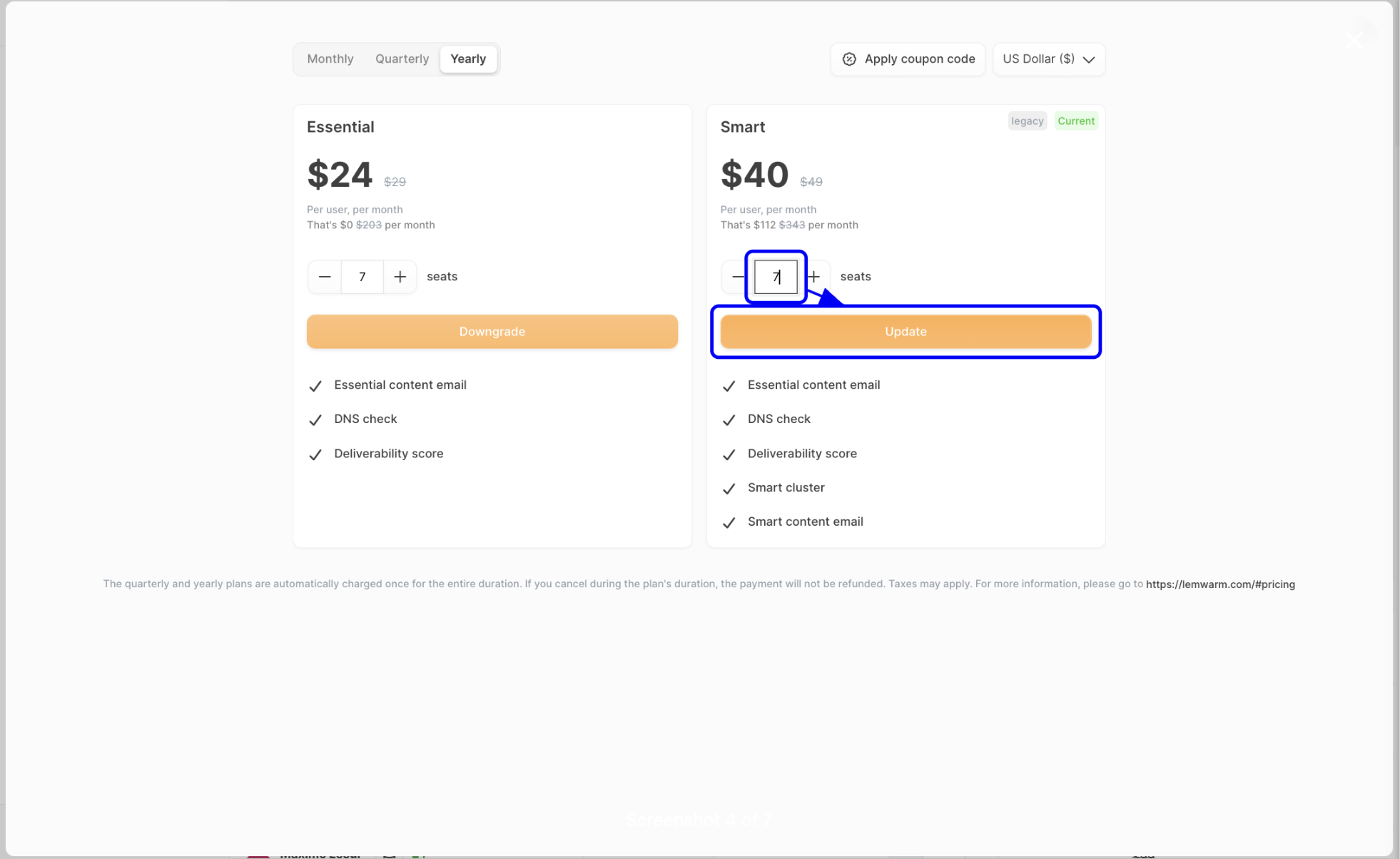
Task: Click the green Current badge
Action: point(1075,121)
